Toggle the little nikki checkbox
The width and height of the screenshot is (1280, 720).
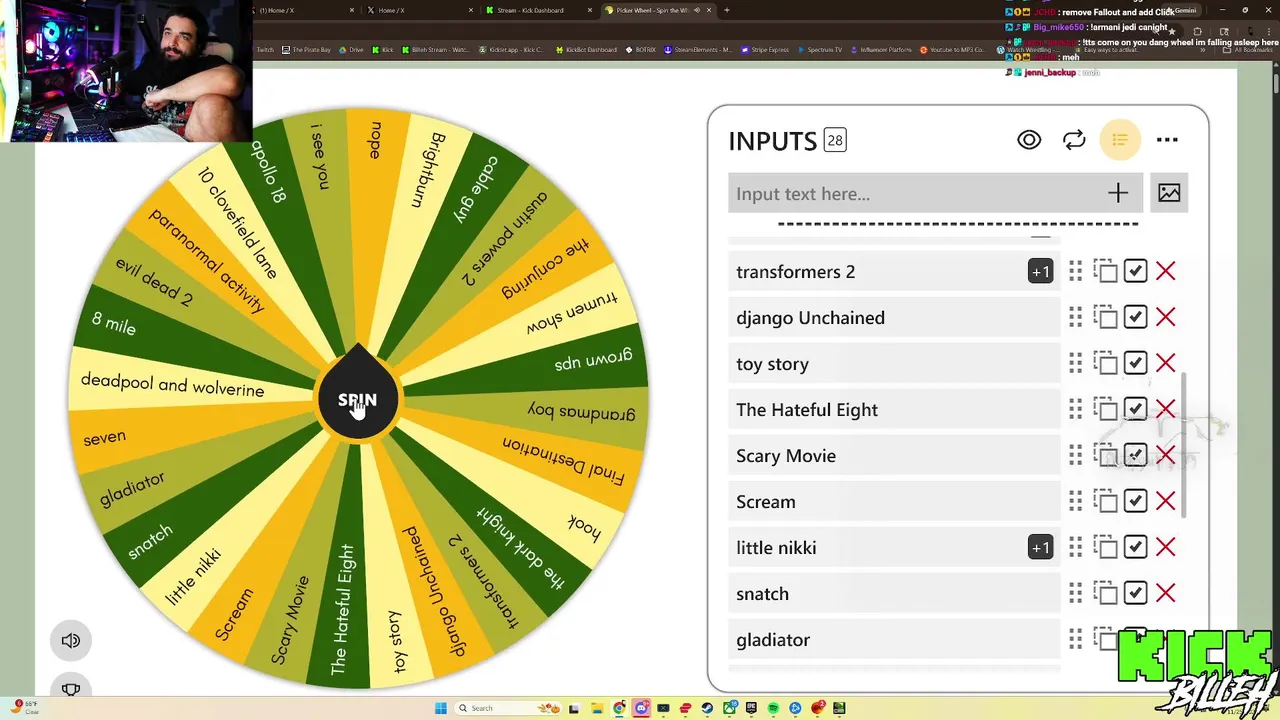pyautogui.click(x=1135, y=547)
